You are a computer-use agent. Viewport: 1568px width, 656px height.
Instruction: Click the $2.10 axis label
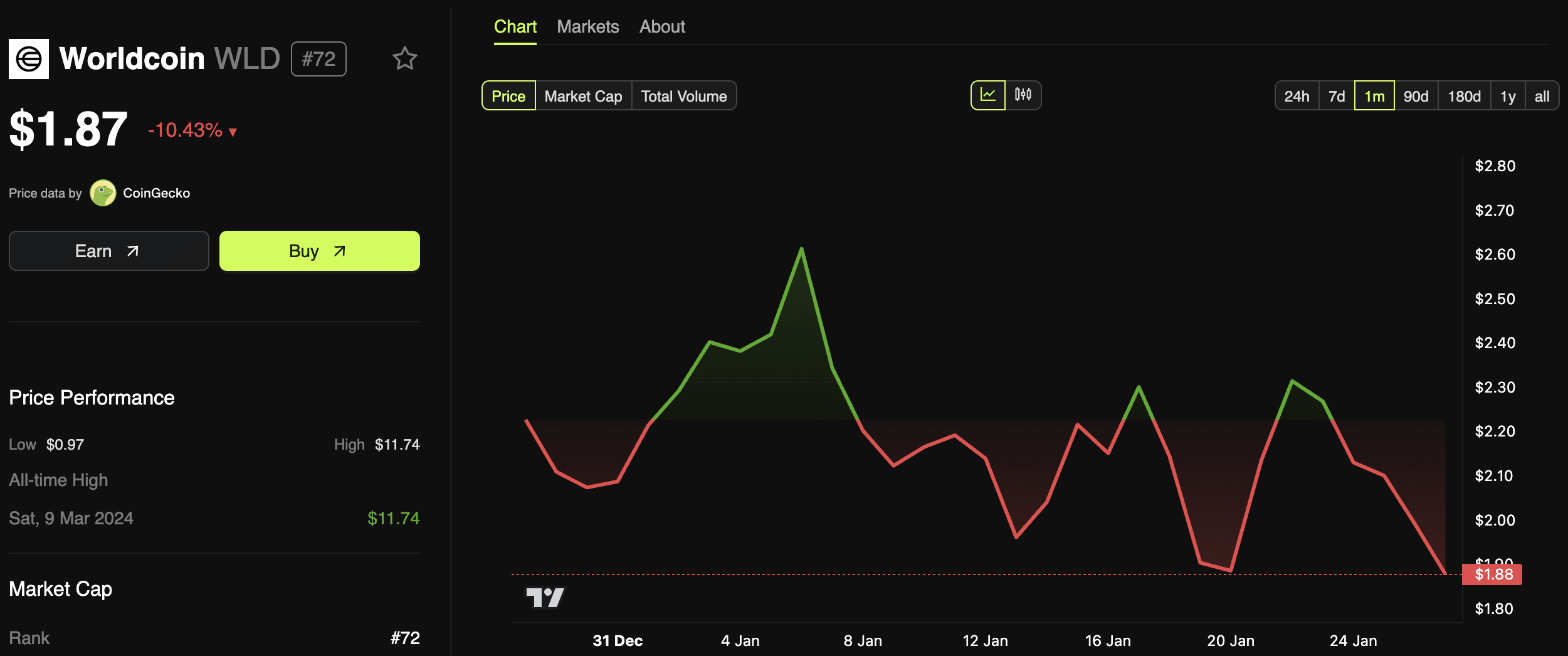(1493, 476)
